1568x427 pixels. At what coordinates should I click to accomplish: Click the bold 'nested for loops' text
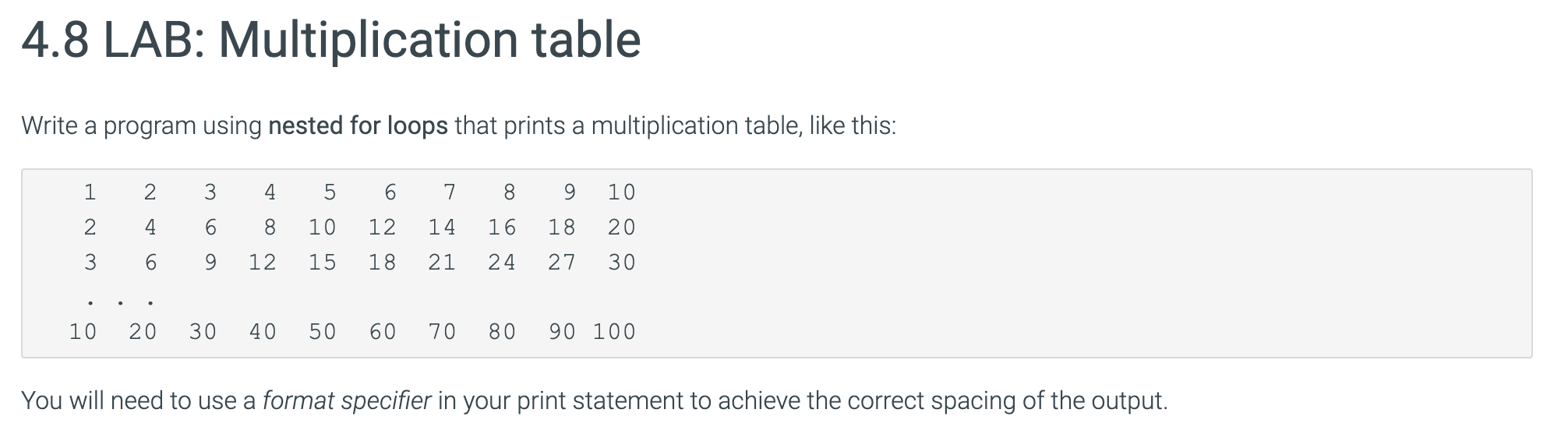coord(358,125)
